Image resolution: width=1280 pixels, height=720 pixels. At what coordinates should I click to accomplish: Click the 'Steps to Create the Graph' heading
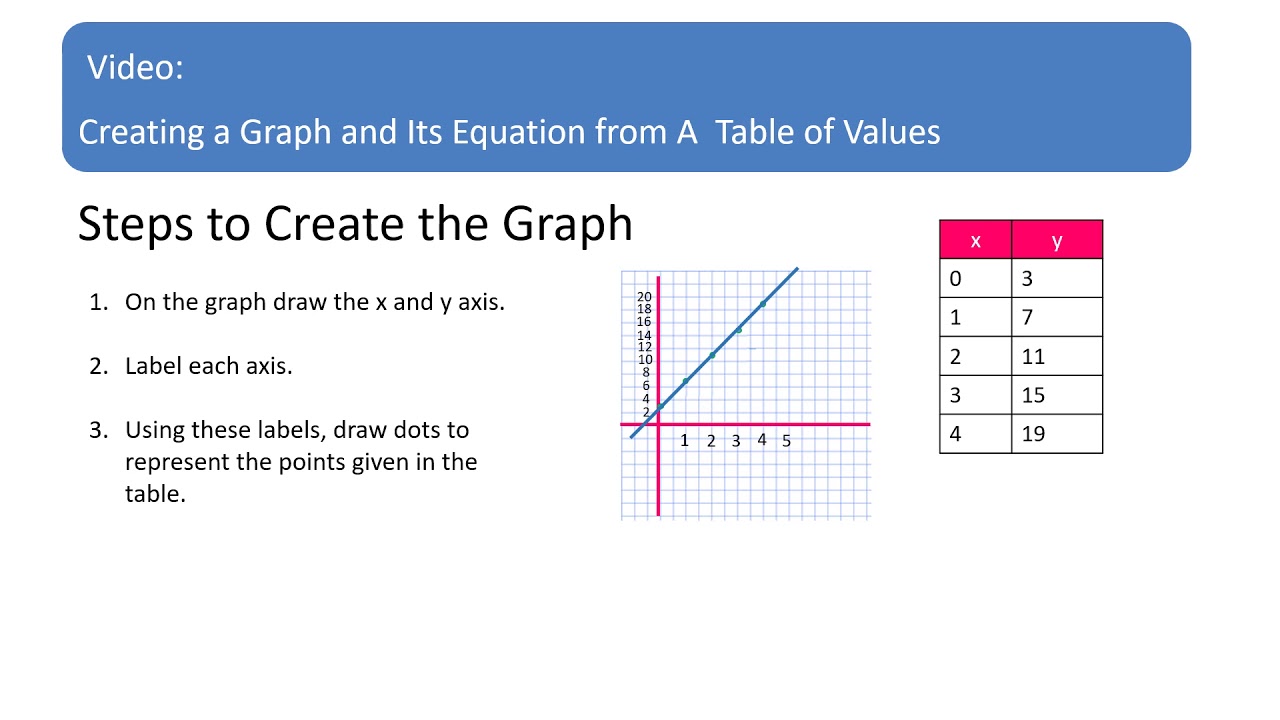click(x=355, y=224)
